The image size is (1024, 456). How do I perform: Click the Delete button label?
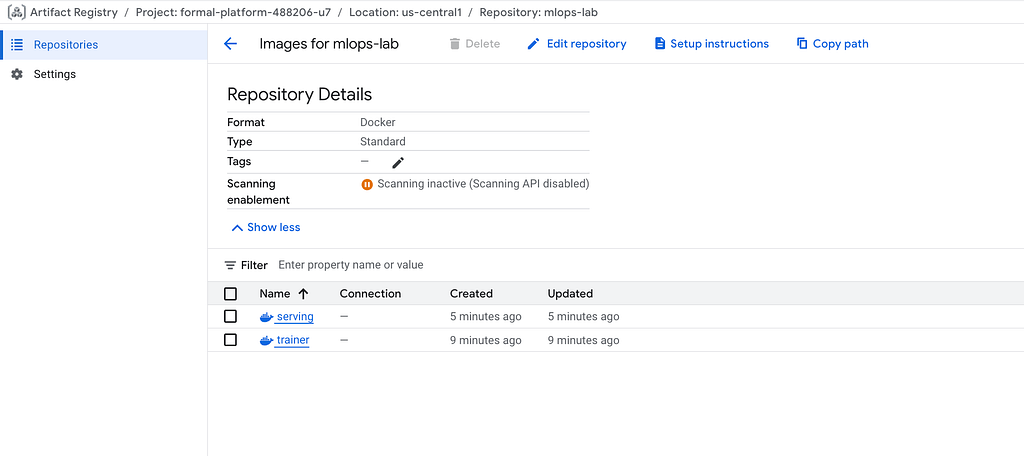pyautogui.click(x=483, y=44)
